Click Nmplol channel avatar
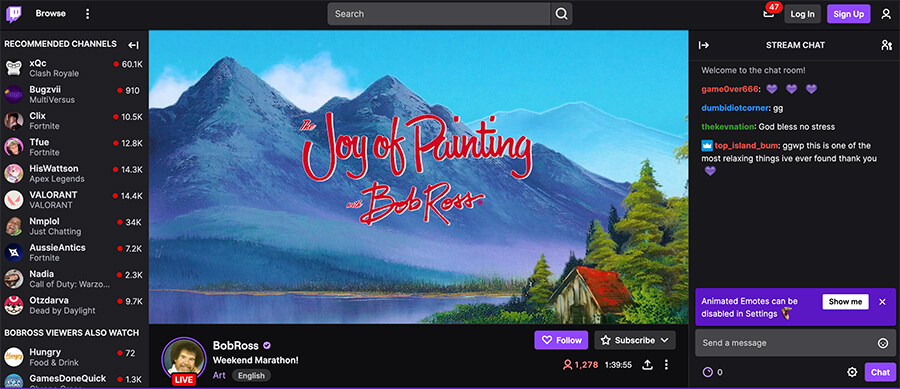This screenshot has height=389, width=900. click(14, 226)
